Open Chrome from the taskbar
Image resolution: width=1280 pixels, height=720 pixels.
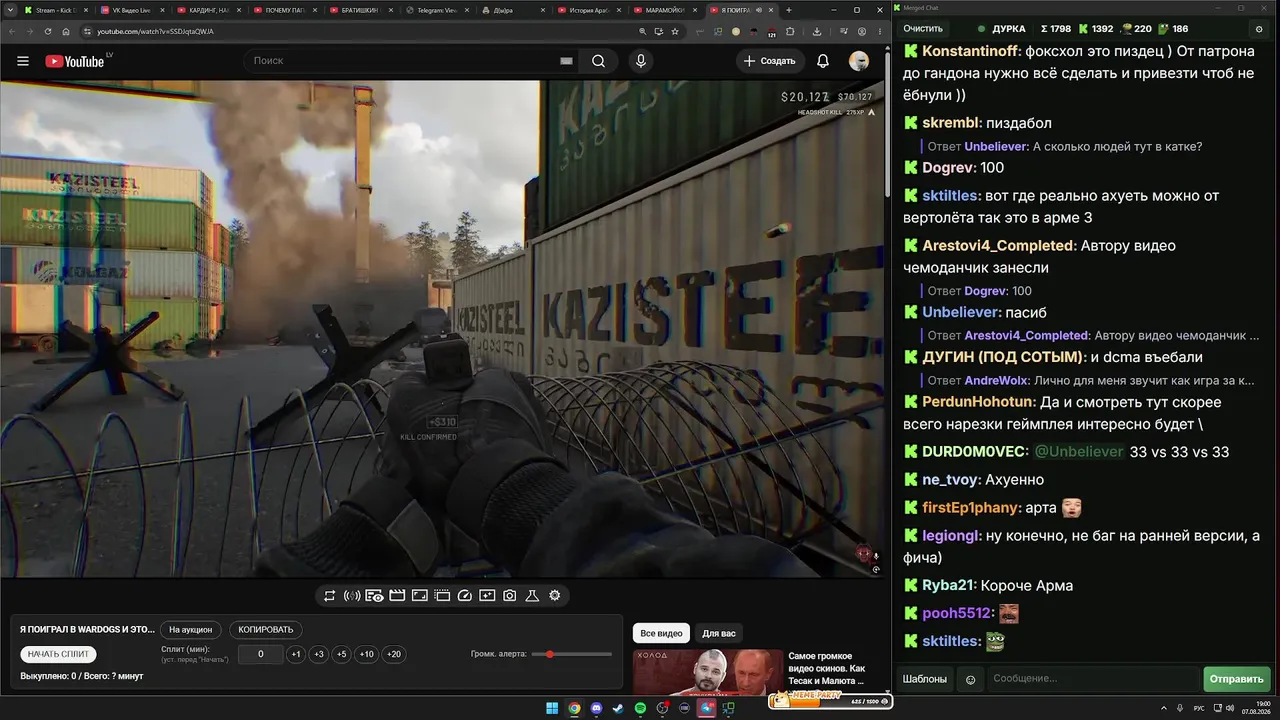(x=574, y=709)
